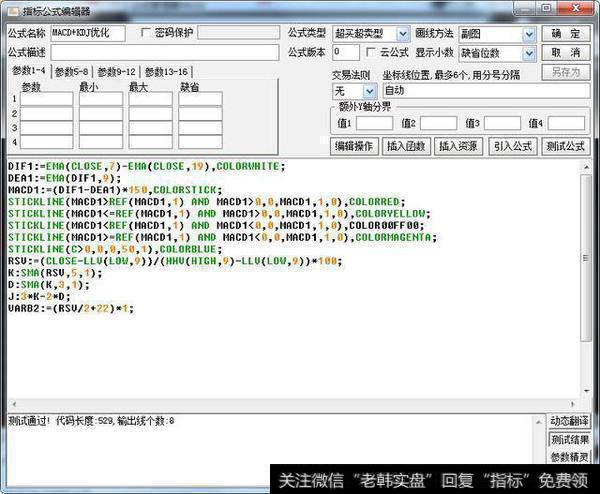Click the 公式名称 input field
This screenshot has height=494, width=600.
click(88, 33)
